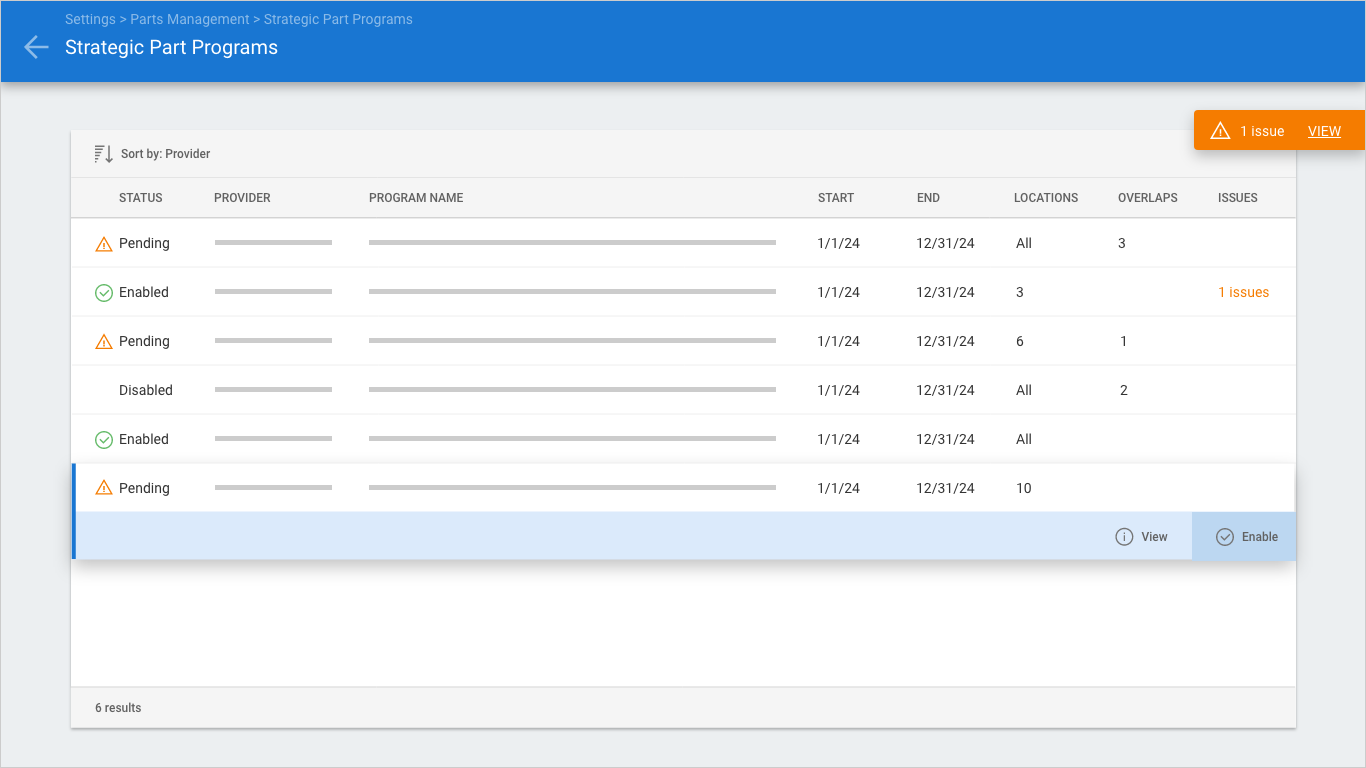Go to Settings in breadcrumb
Image resolution: width=1366 pixels, height=768 pixels.
pos(90,19)
